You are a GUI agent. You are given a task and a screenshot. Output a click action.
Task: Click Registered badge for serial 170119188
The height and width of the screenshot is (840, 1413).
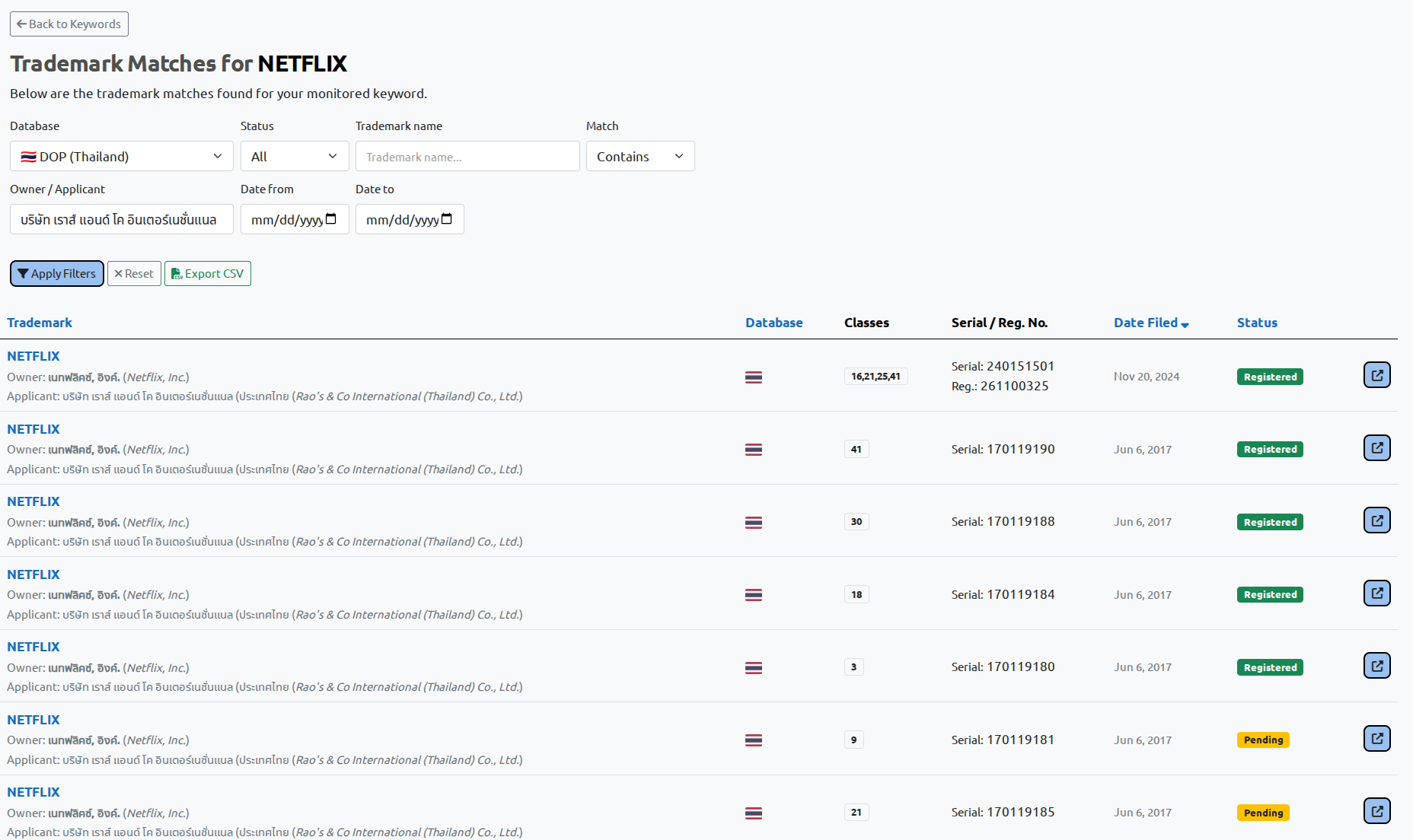coord(1270,522)
